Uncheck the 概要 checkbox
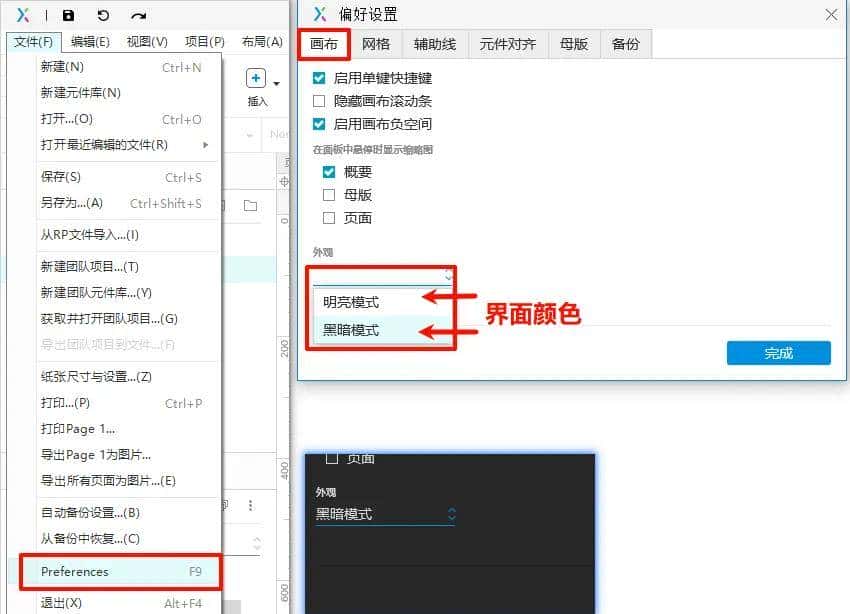The width and height of the screenshot is (850, 614). (329, 171)
